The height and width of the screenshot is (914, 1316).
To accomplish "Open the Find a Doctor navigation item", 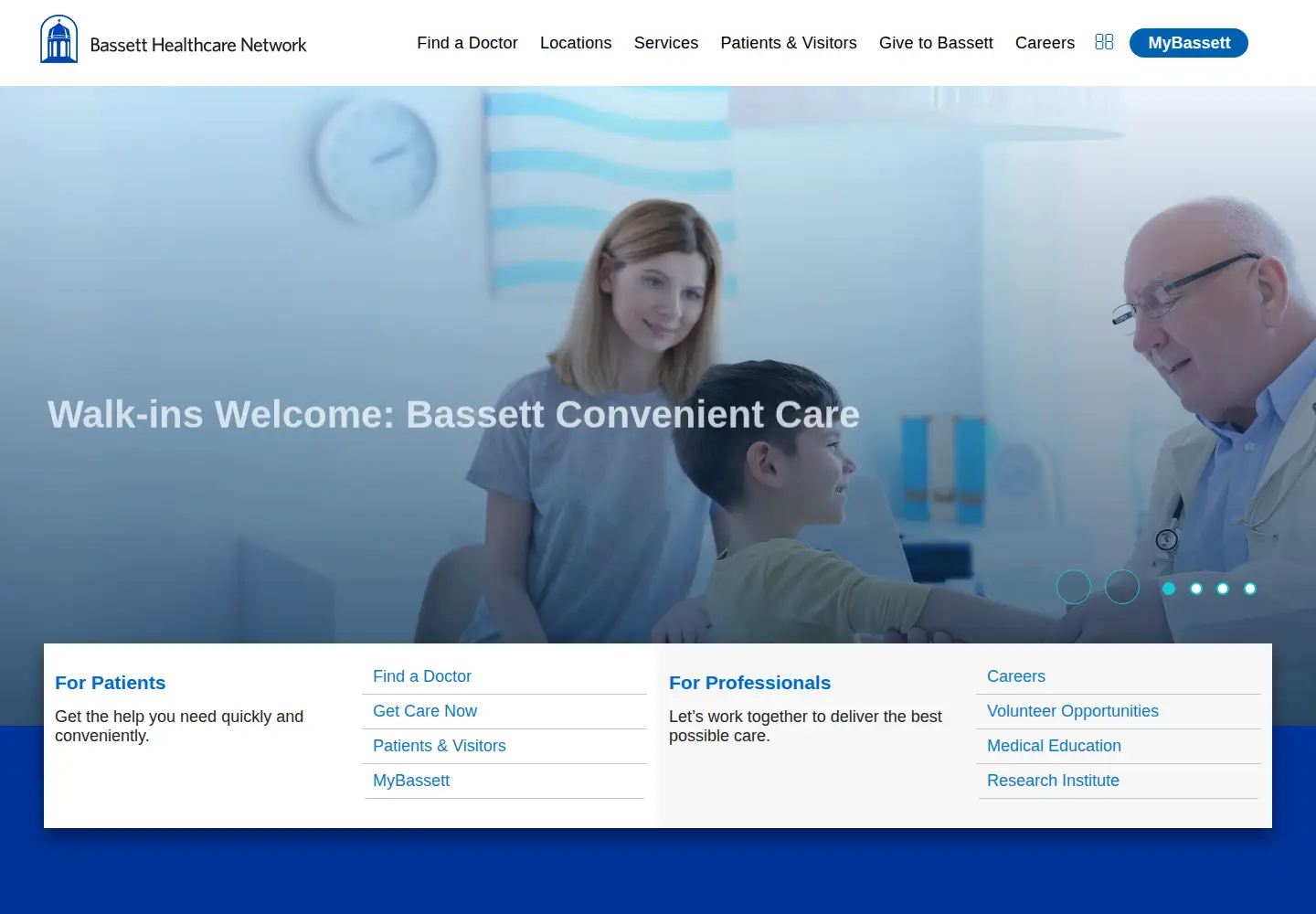I will [x=467, y=43].
